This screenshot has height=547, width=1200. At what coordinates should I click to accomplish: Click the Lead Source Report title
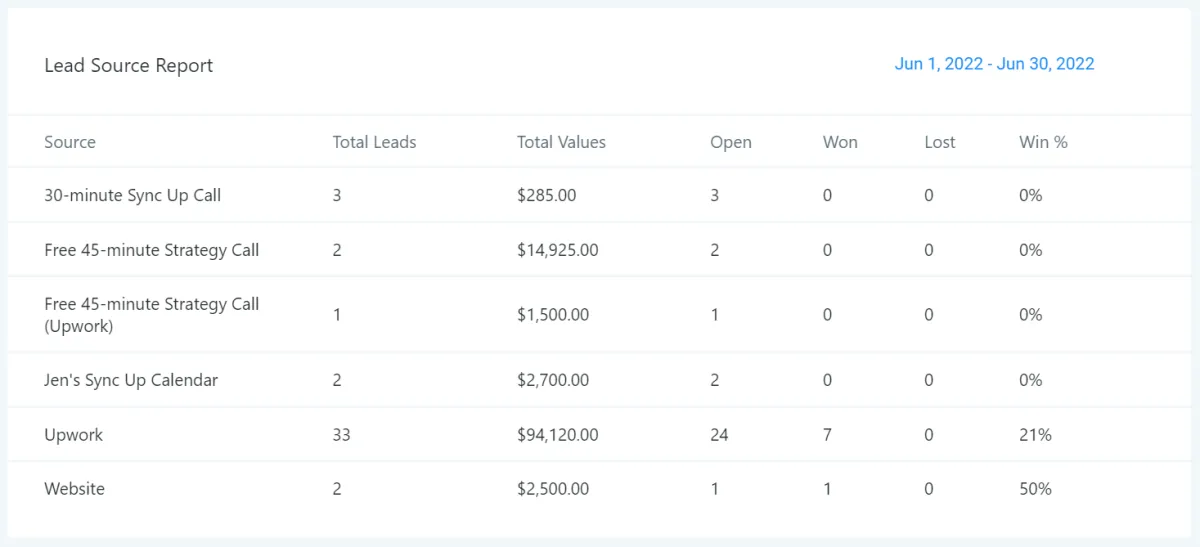129,66
